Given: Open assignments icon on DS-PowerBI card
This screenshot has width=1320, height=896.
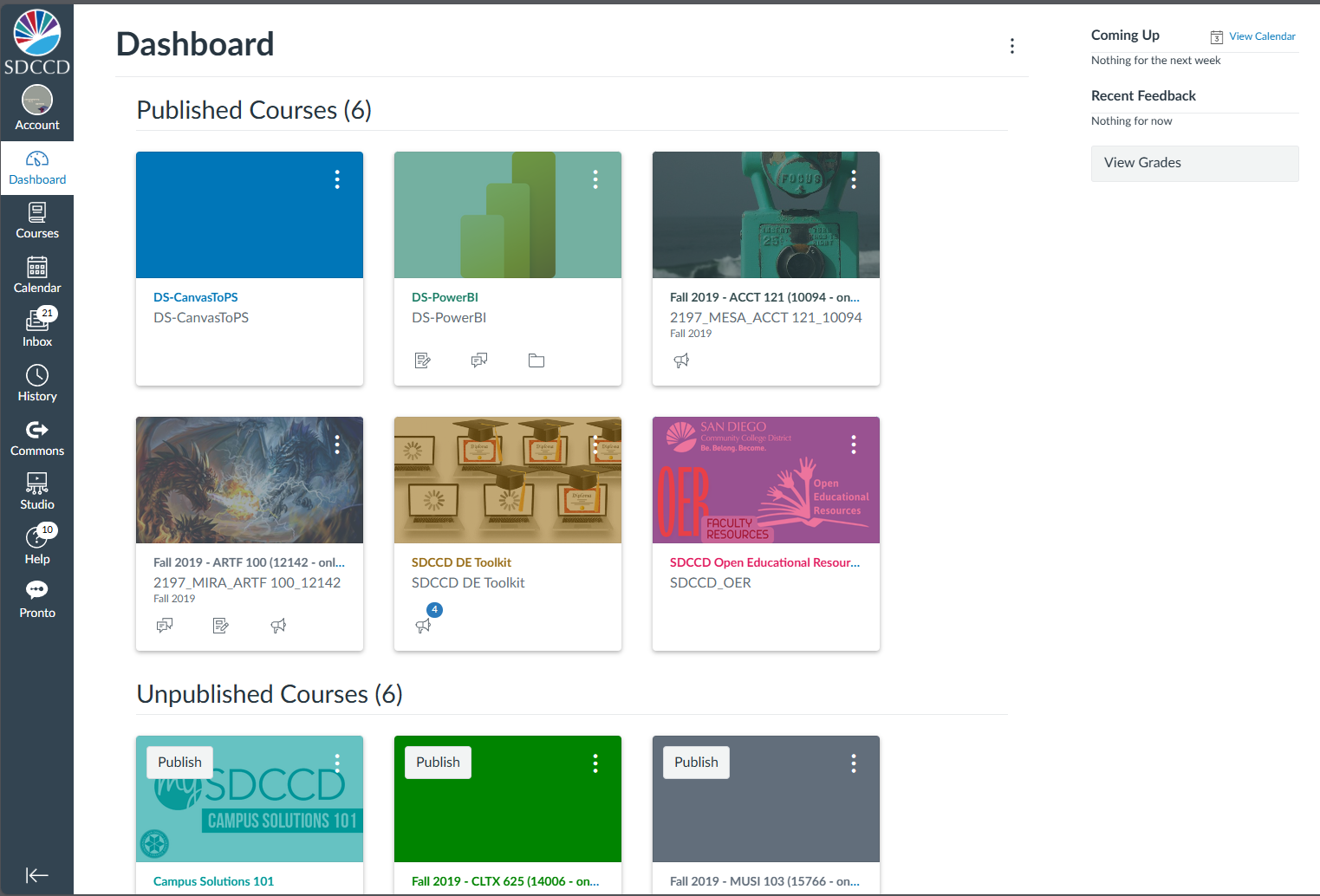Looking at the screenshot, I should pyautogui.click(x=423, y=360).
